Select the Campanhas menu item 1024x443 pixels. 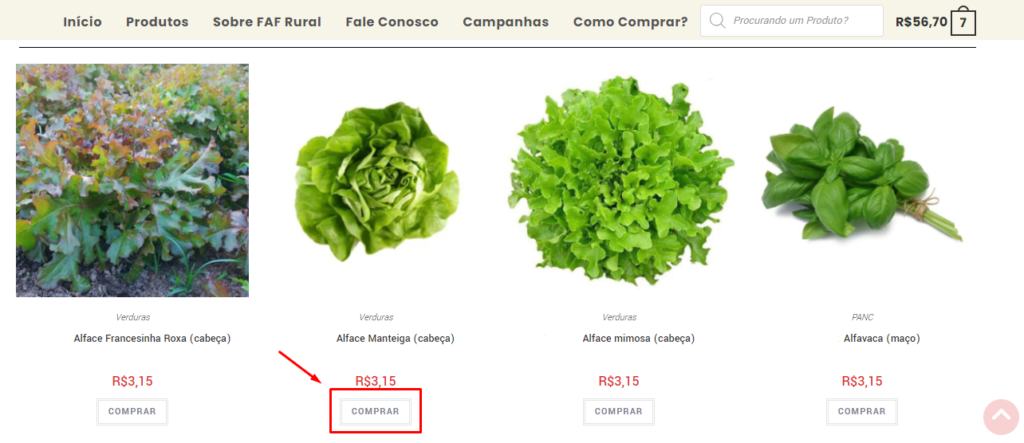pos(505,22)
